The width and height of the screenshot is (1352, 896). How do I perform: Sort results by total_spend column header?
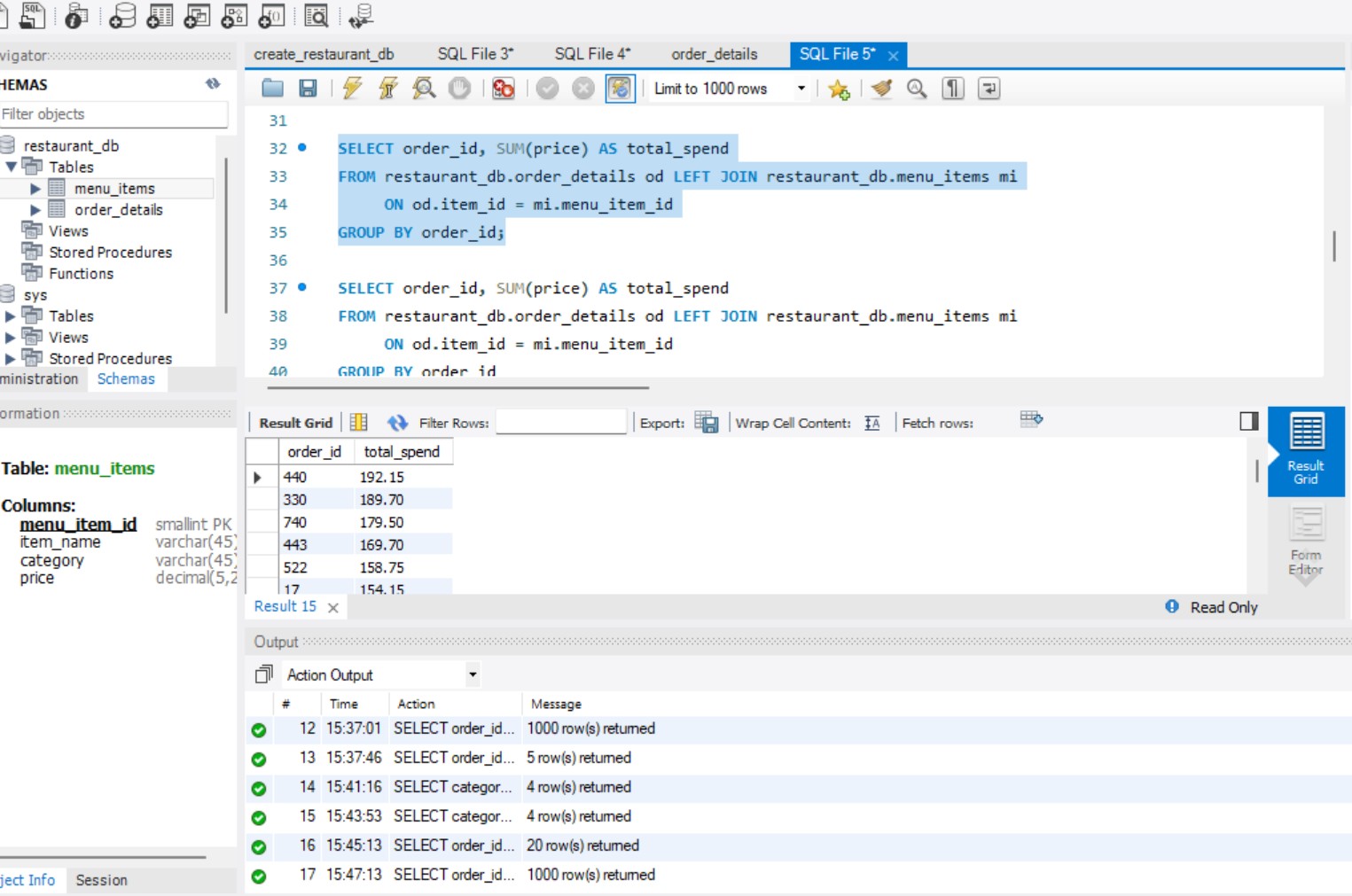pos(402,452)
